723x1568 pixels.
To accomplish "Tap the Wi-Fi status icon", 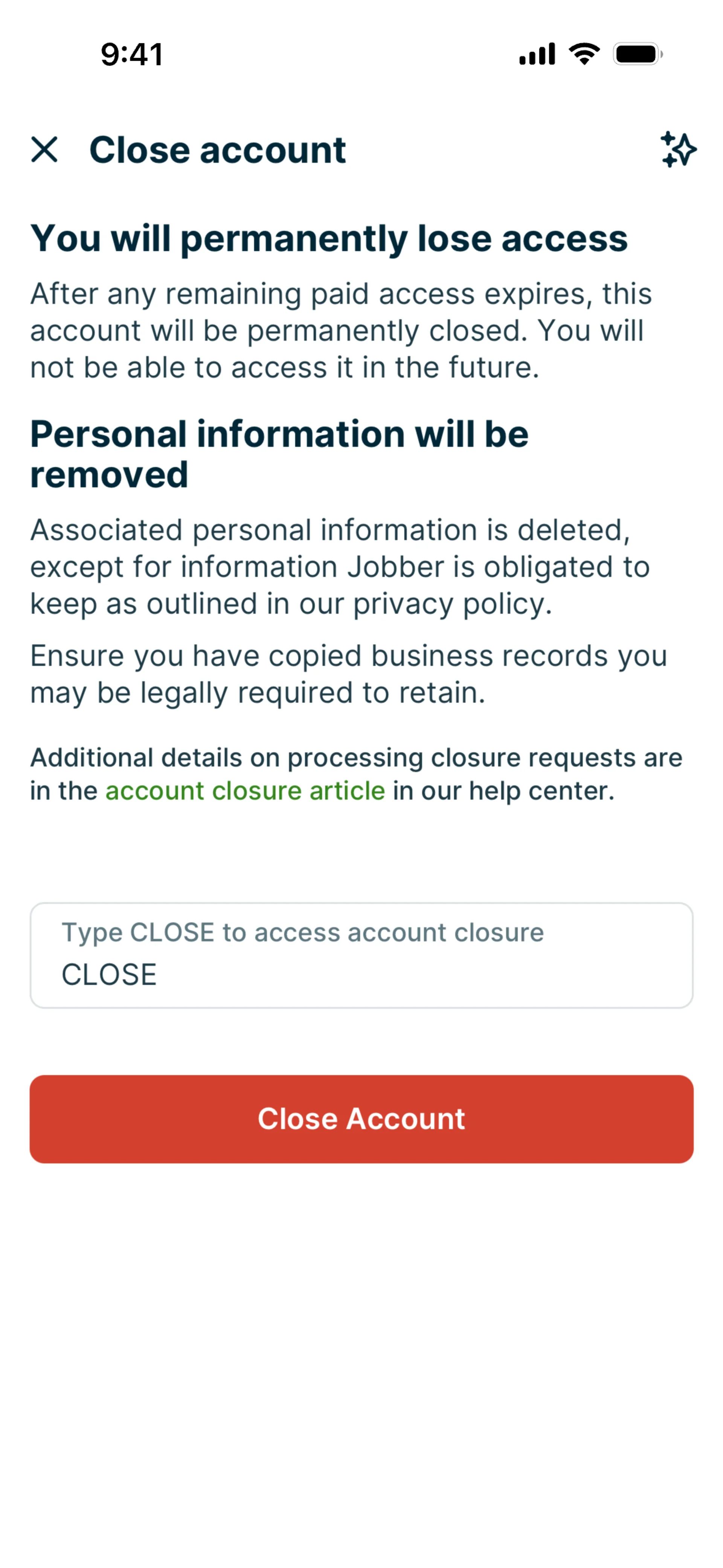I will (584, 54).
